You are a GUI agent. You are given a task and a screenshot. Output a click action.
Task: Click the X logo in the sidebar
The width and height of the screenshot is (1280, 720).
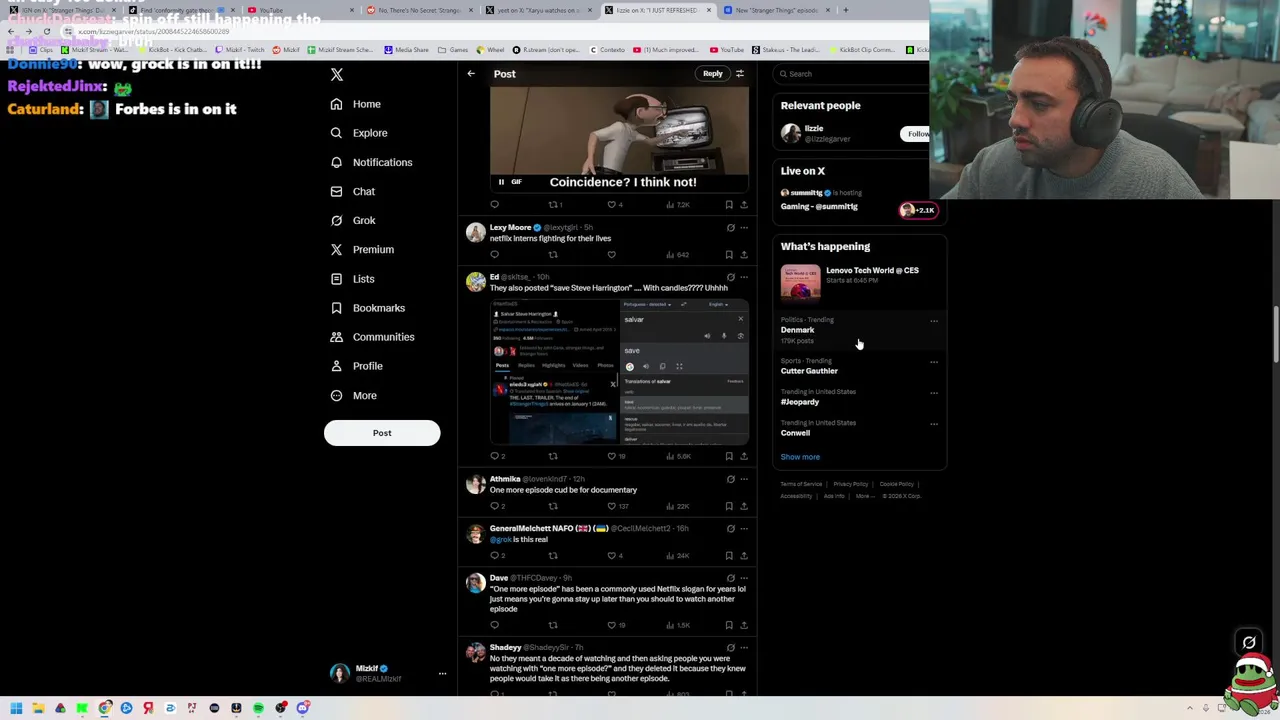coord(337,75)
